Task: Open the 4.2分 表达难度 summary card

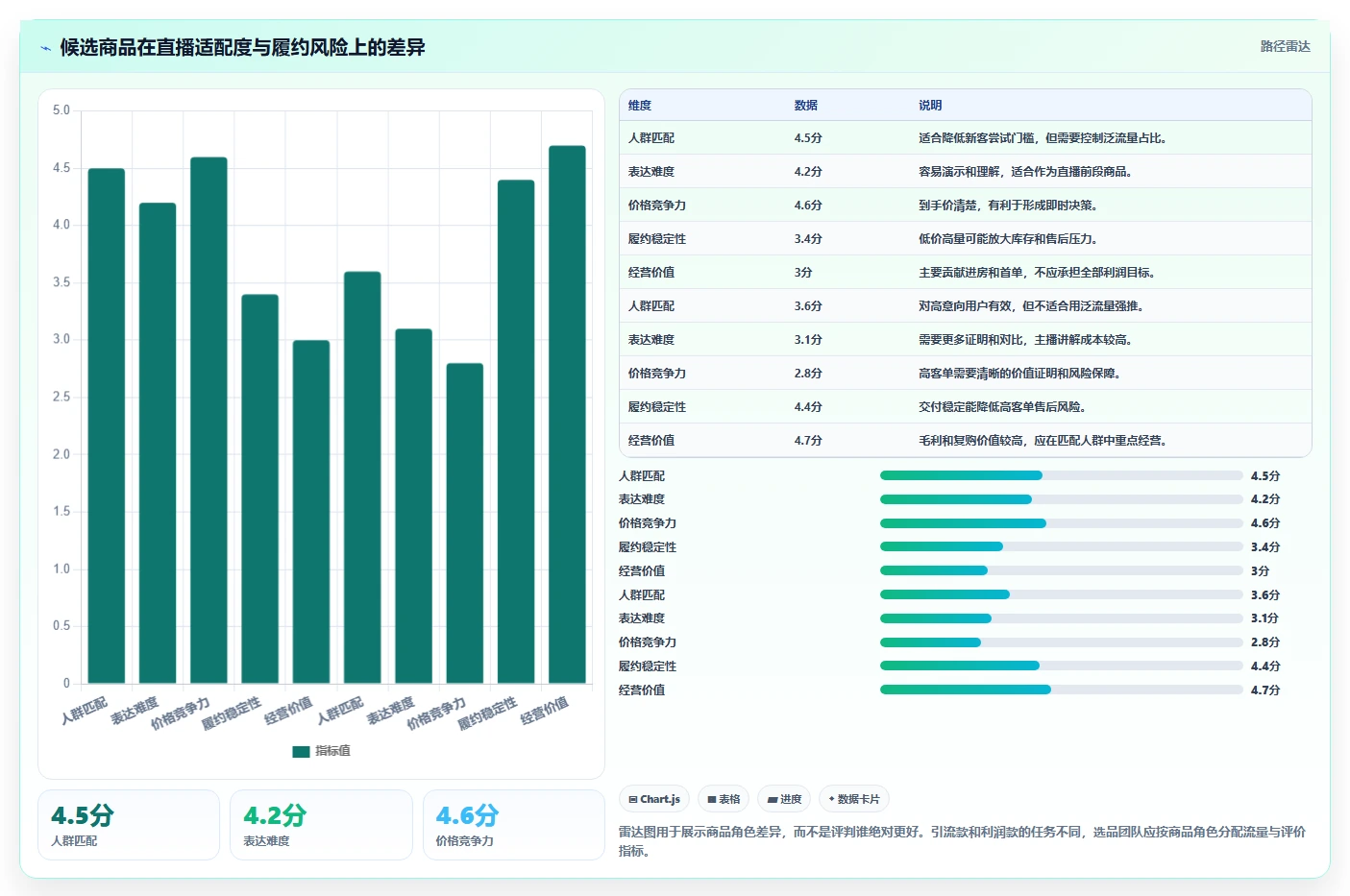Action: coord(321,825)
